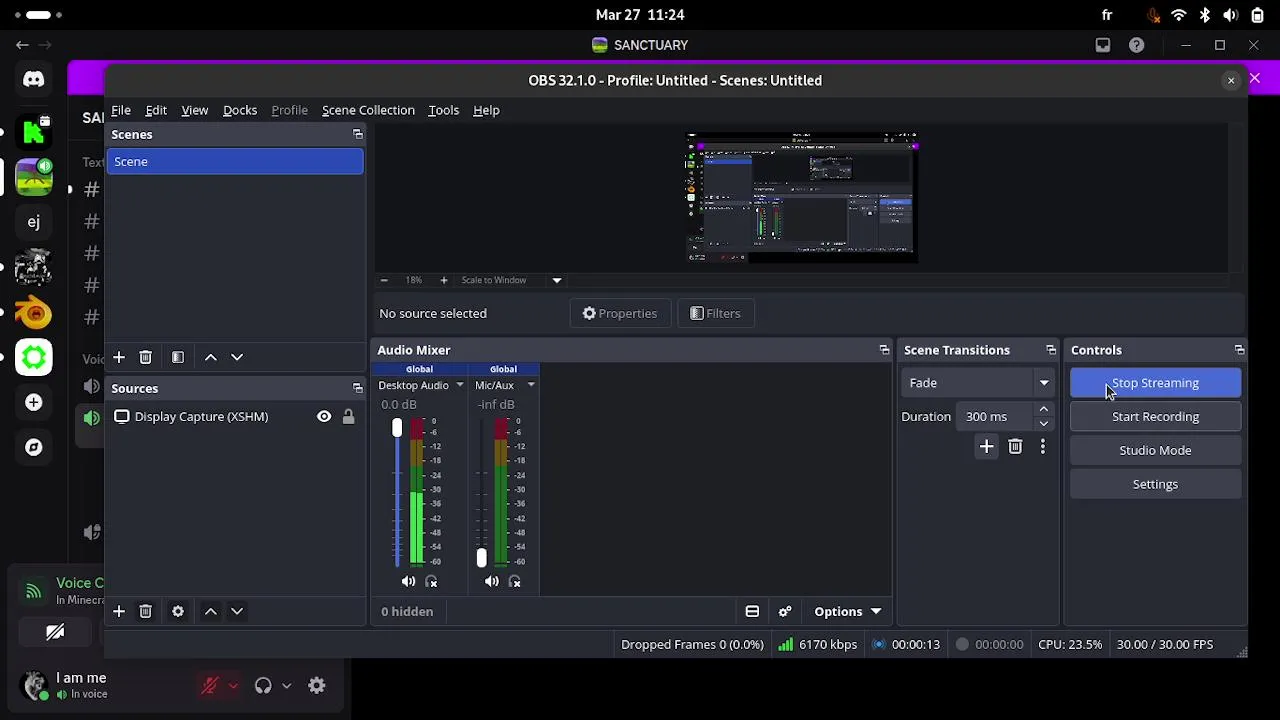Add a new source with plus icon

[x=118, y=611]
